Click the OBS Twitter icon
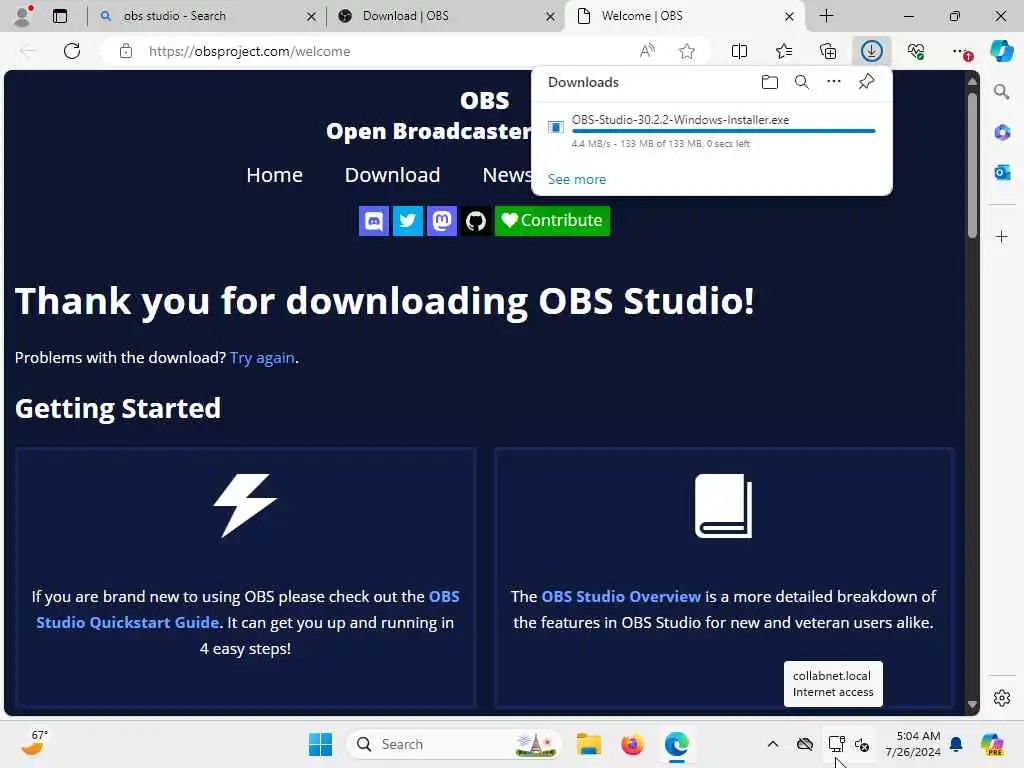This screenshot has width=1024, height=768. click(408, 221)
